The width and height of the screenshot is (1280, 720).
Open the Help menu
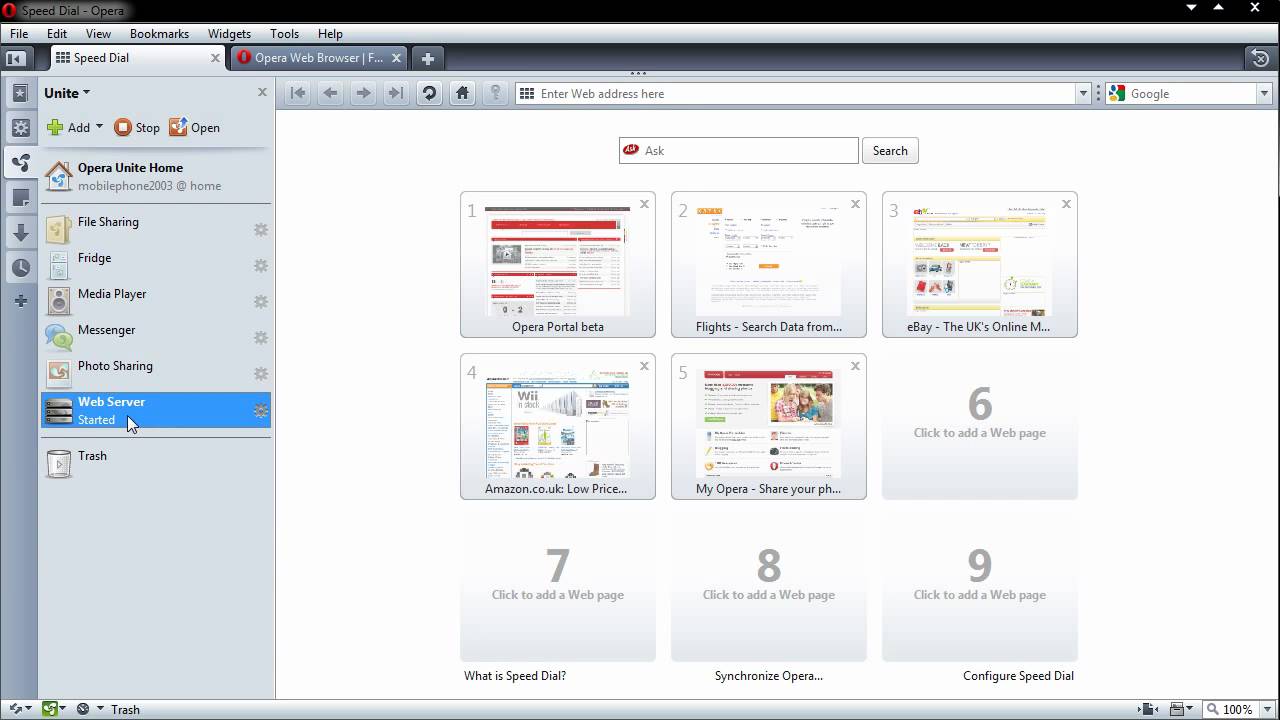[x=330, y=33]
